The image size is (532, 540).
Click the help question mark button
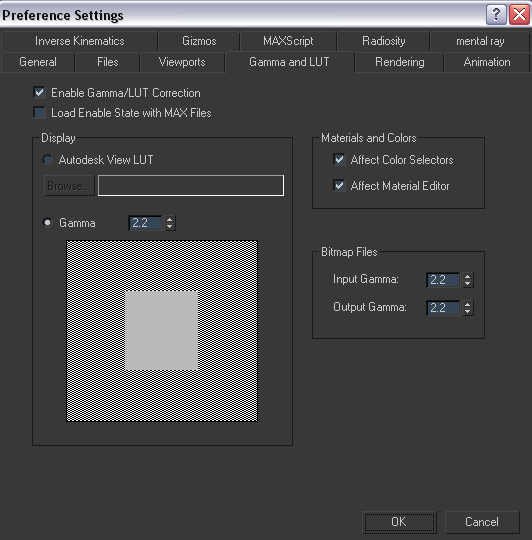click(x=496, y=15)
